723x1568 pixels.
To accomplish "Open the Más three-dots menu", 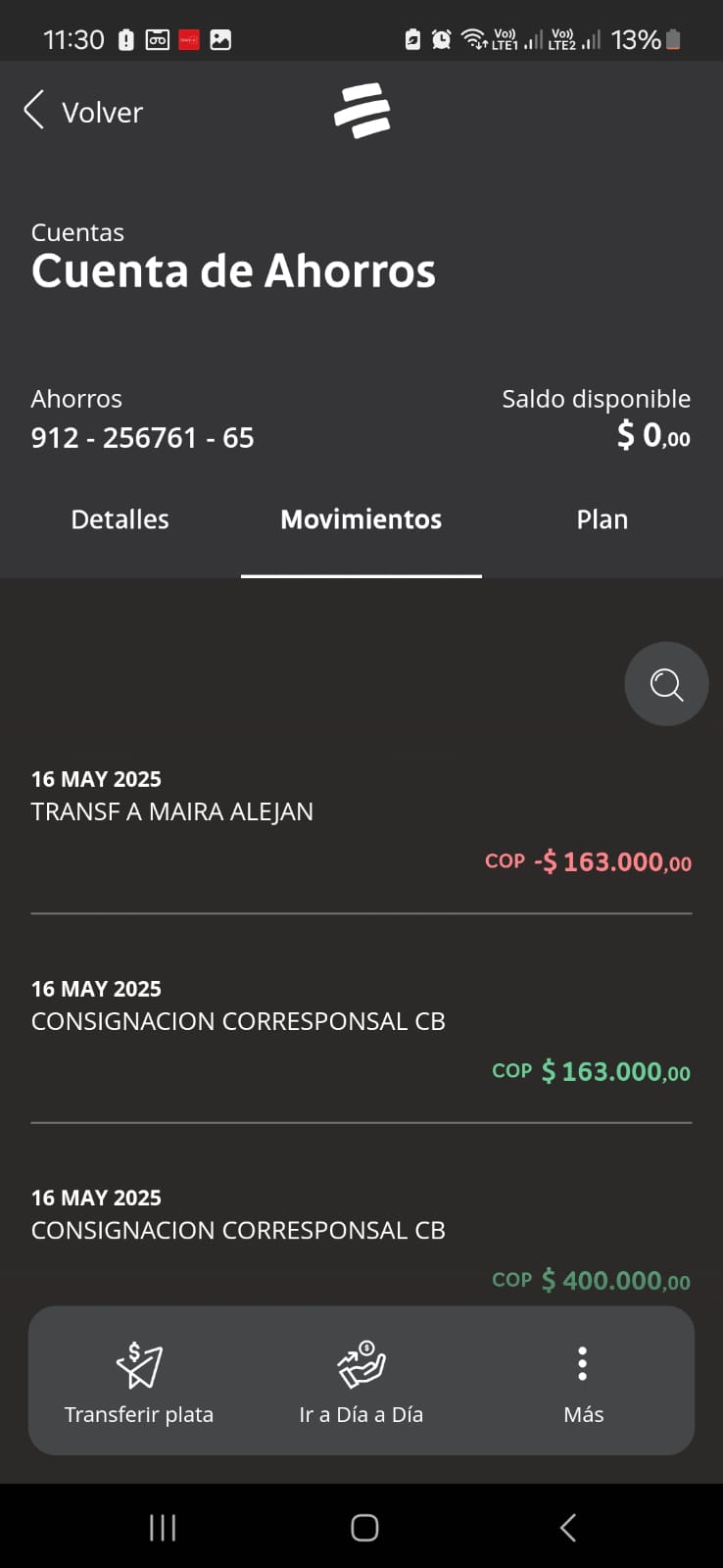I will 583,1363.
